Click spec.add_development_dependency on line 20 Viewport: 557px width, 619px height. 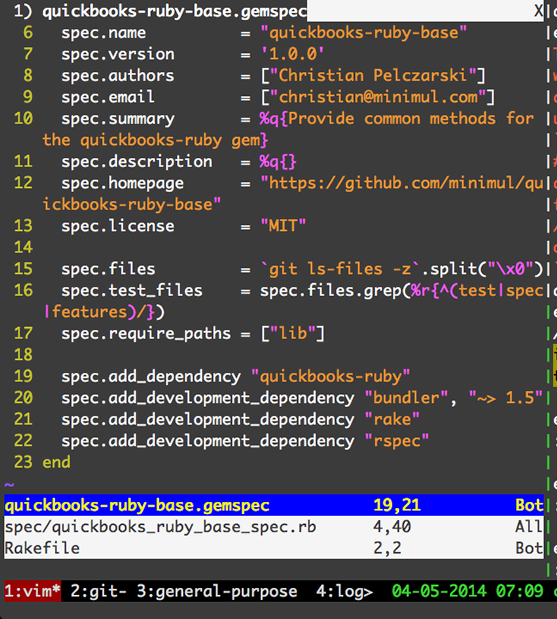point(208,398)
